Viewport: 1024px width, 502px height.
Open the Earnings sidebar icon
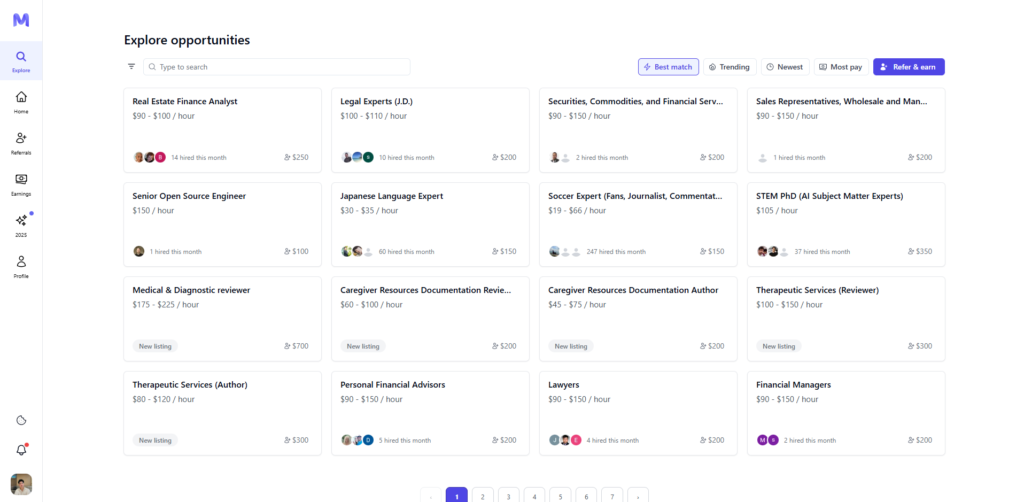tap(21, 183)
